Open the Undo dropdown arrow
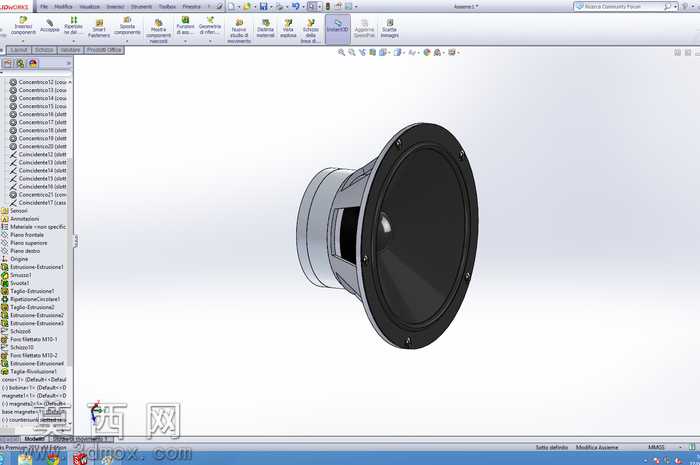This screenshot has height=465, width=700. click(303, 7)
